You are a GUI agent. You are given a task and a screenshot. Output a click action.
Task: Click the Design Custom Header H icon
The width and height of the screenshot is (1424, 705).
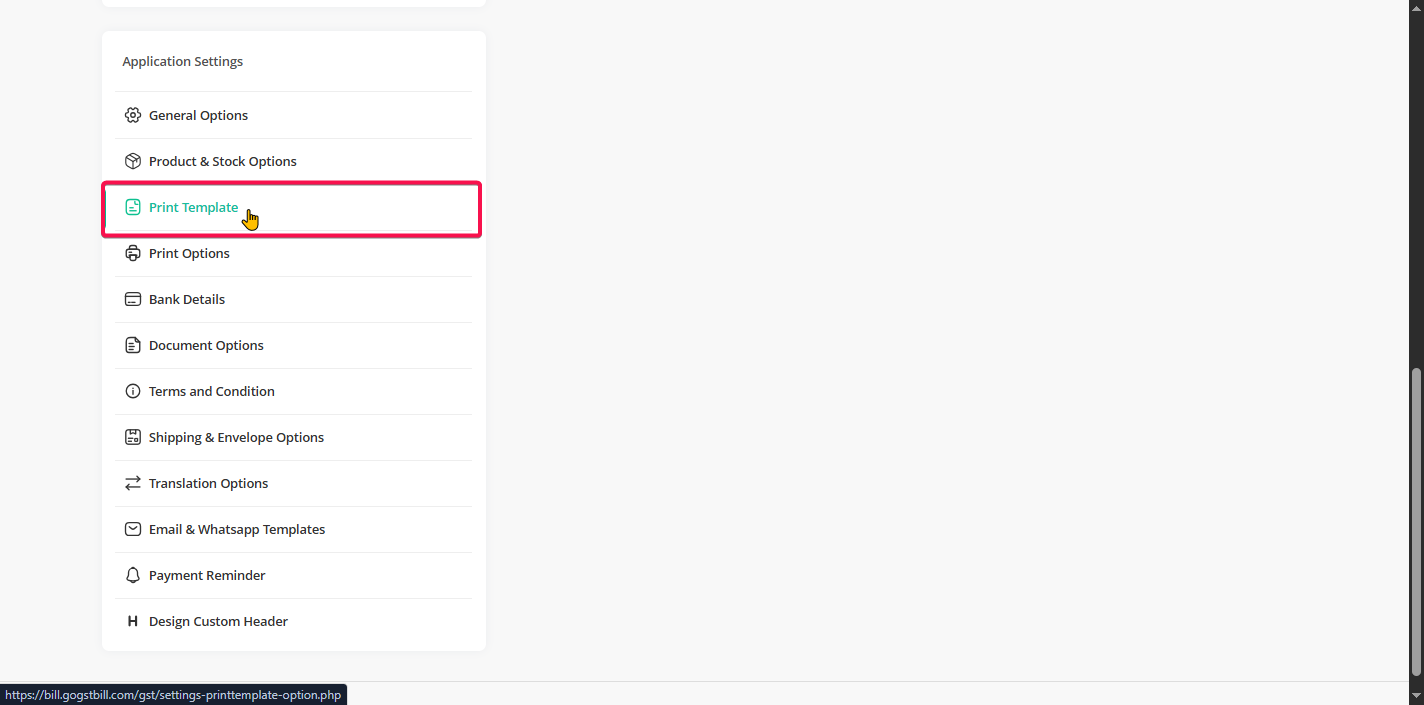tap(132, 621)
